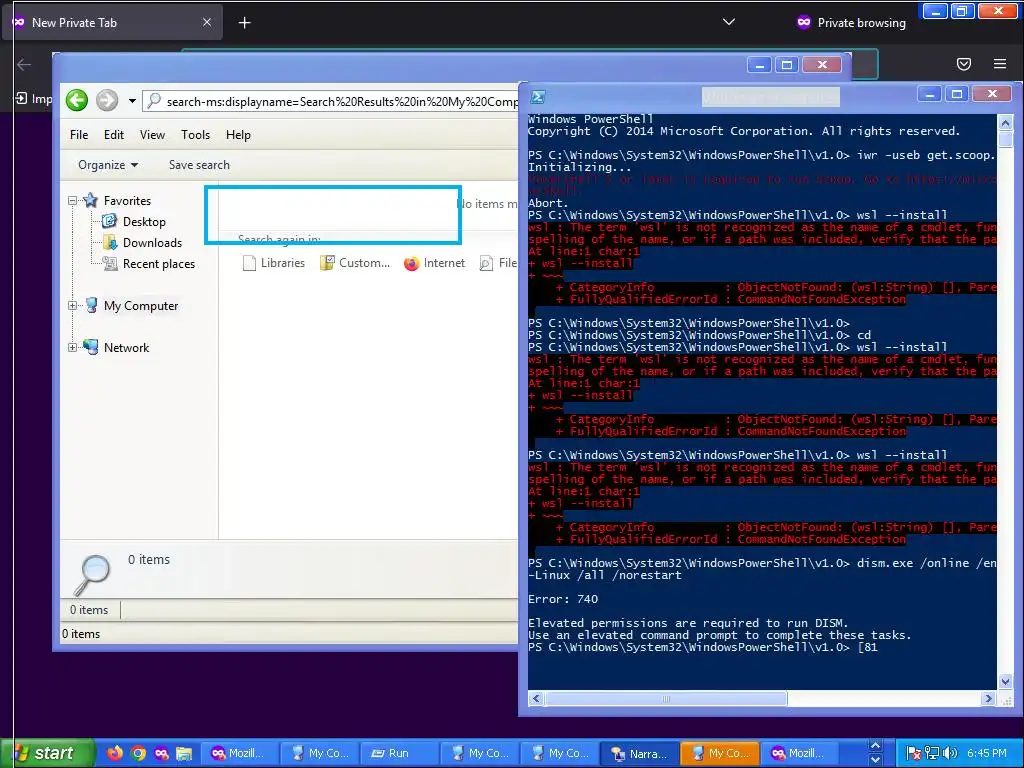Open the Firefox hamburger menu
The image size is (1024, 768).
[x=1000, y=64]
